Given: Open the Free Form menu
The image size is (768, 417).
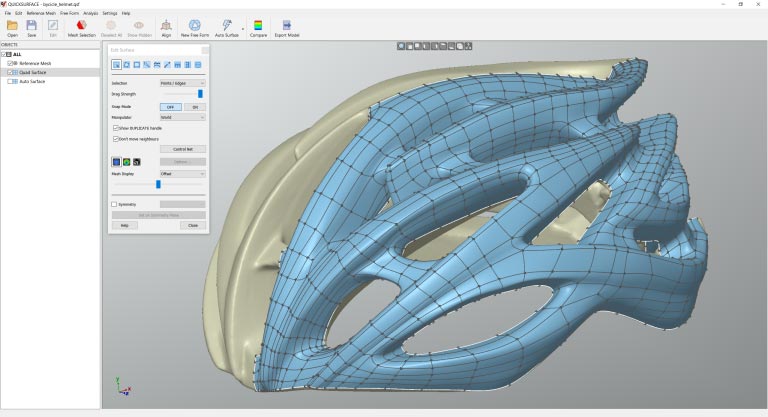Looking at the screenshot, I should pyautogui.click(x=69, y=13).
